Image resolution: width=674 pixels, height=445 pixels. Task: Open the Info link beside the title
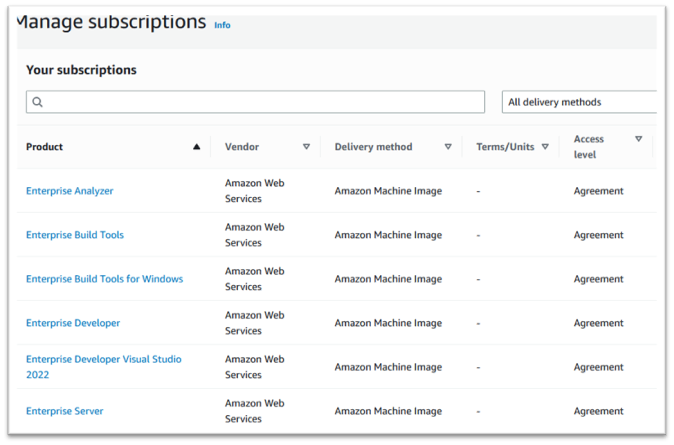click(x=222, y=25)
